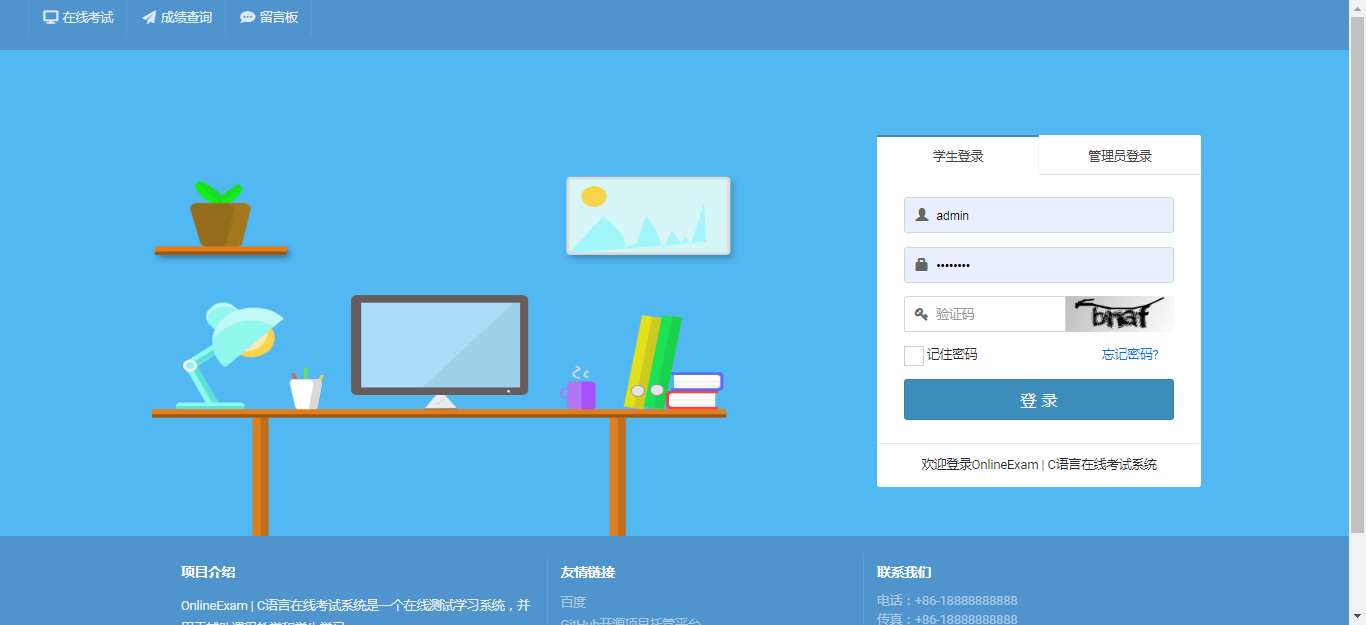Click the lock icon in the password field
The image size is (1366, 625).
point(921,265)
